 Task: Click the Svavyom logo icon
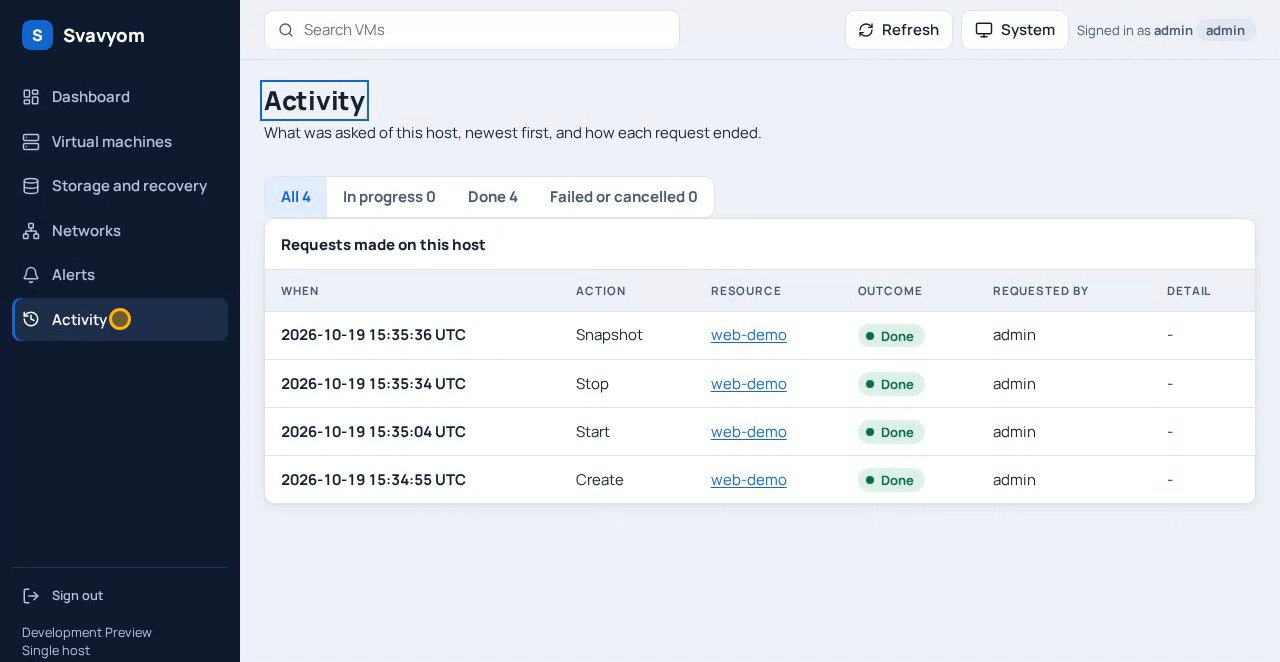pos(37,35)
